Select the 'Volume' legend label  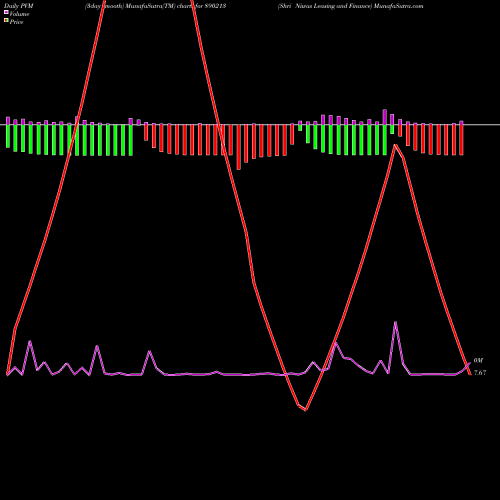[19, 14]
